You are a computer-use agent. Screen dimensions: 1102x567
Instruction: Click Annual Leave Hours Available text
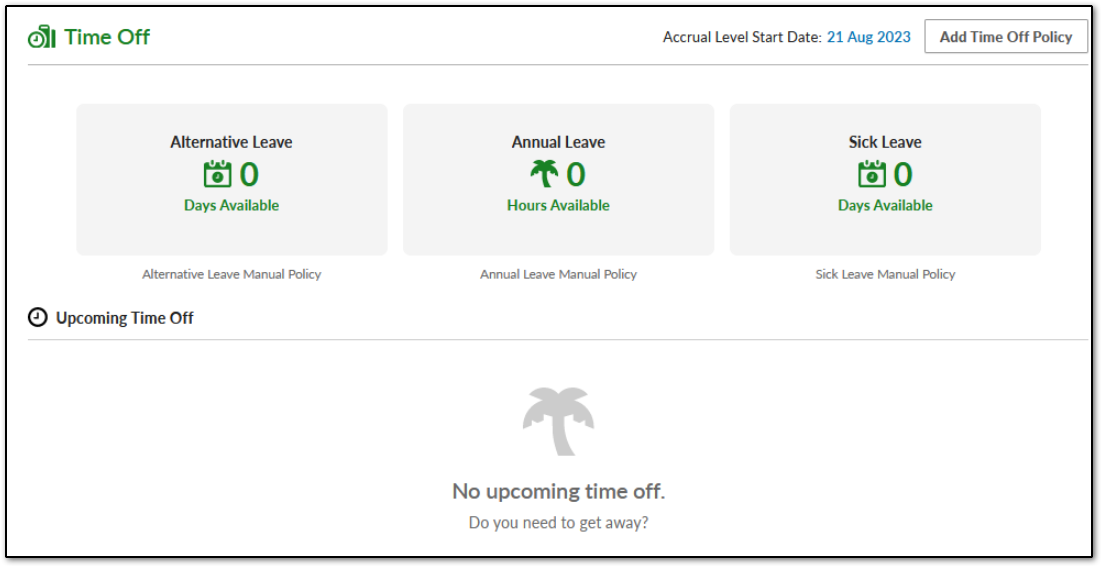tap(558, 205)
